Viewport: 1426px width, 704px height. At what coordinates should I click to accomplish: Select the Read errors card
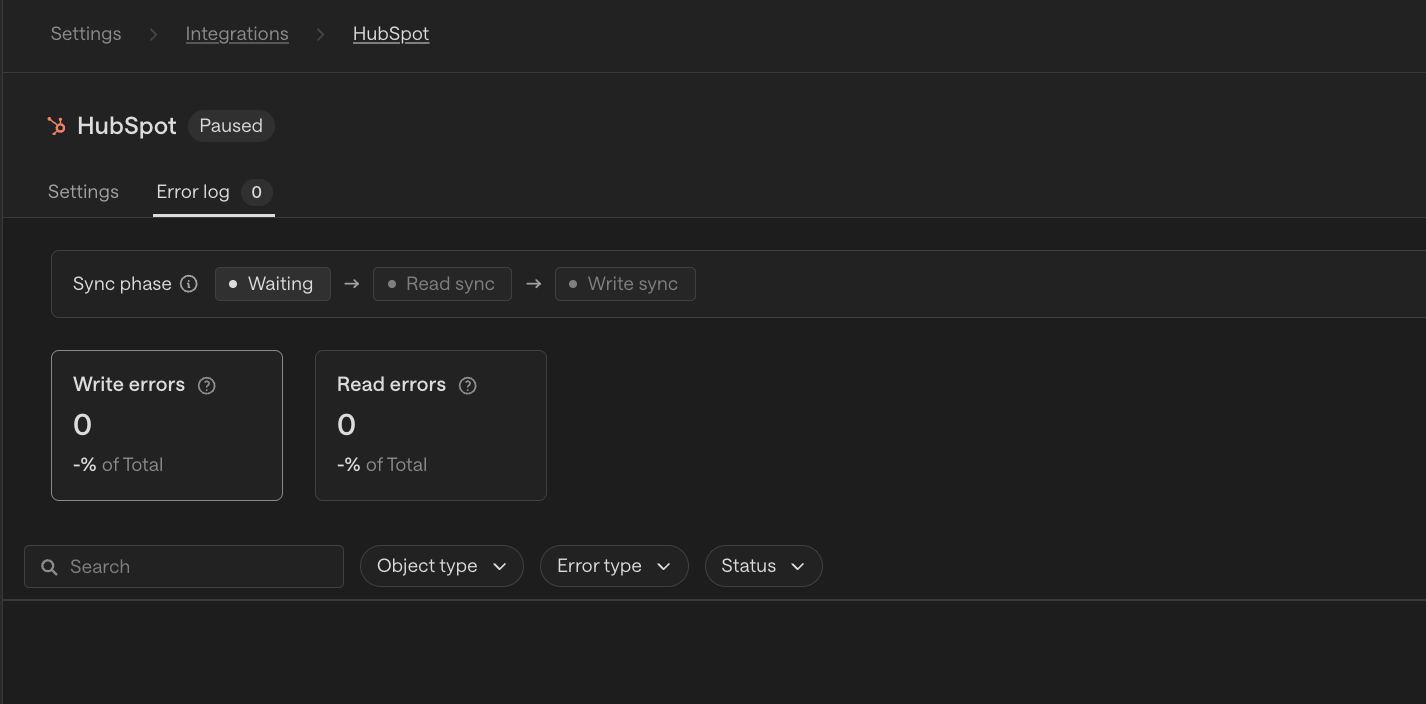[x=431, y=425]
